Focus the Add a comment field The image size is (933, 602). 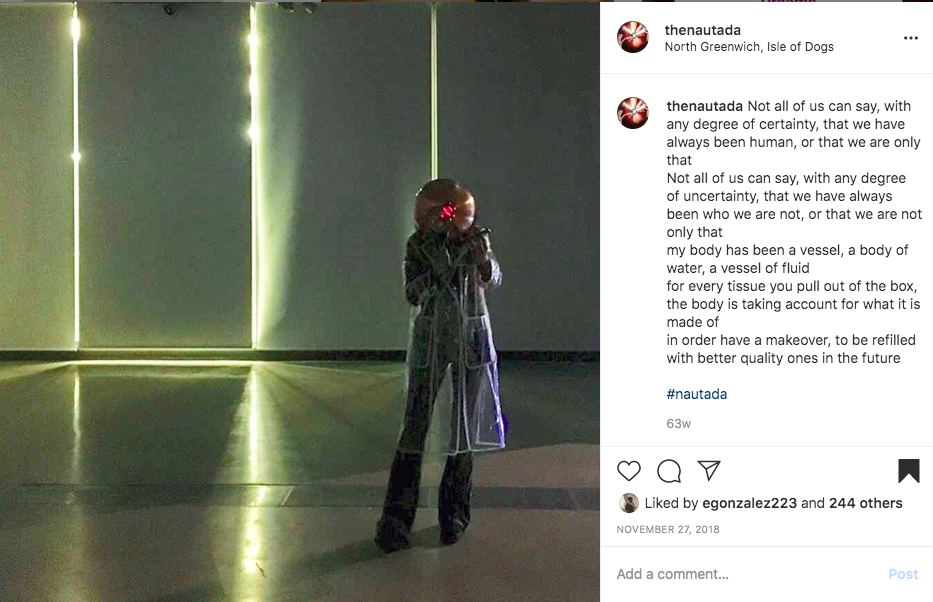pos(750,574)
